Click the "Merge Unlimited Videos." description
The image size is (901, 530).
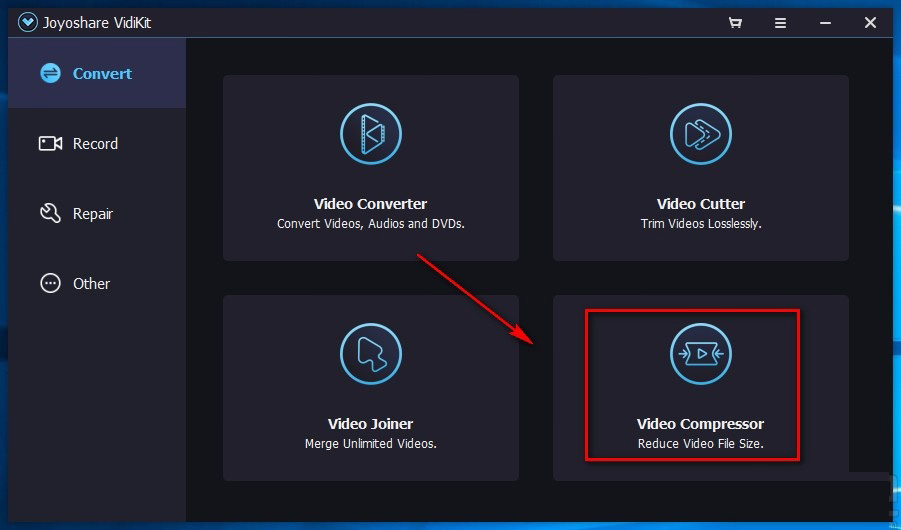tap(370, 444)
